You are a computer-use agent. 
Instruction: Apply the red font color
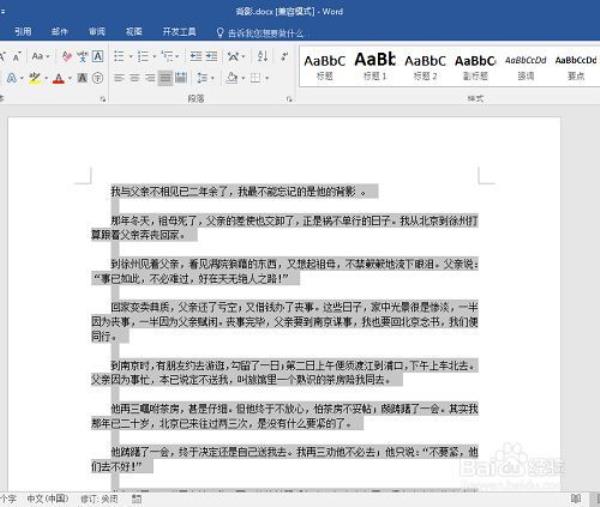pyautogui.click(x=58, y=78)
